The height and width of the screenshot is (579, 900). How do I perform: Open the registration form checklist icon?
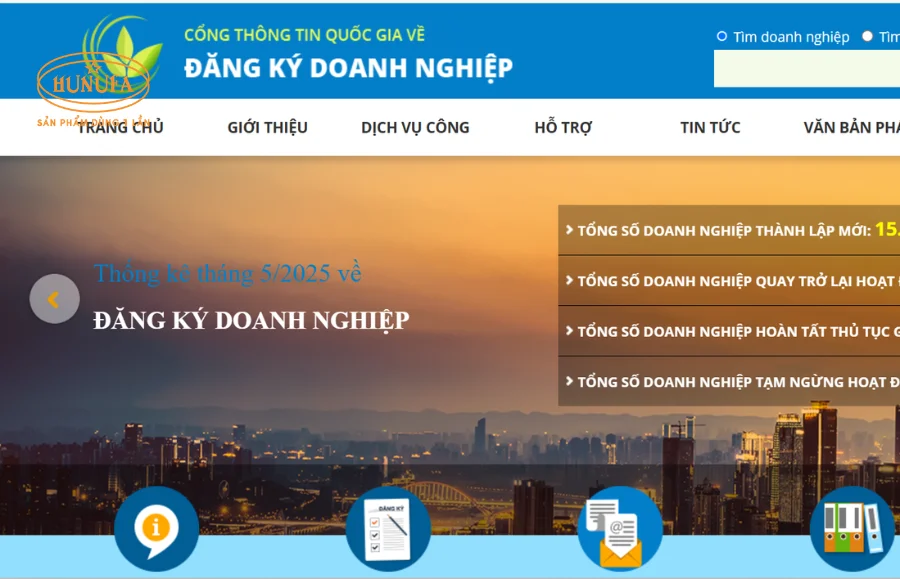[x=388, y=529]
